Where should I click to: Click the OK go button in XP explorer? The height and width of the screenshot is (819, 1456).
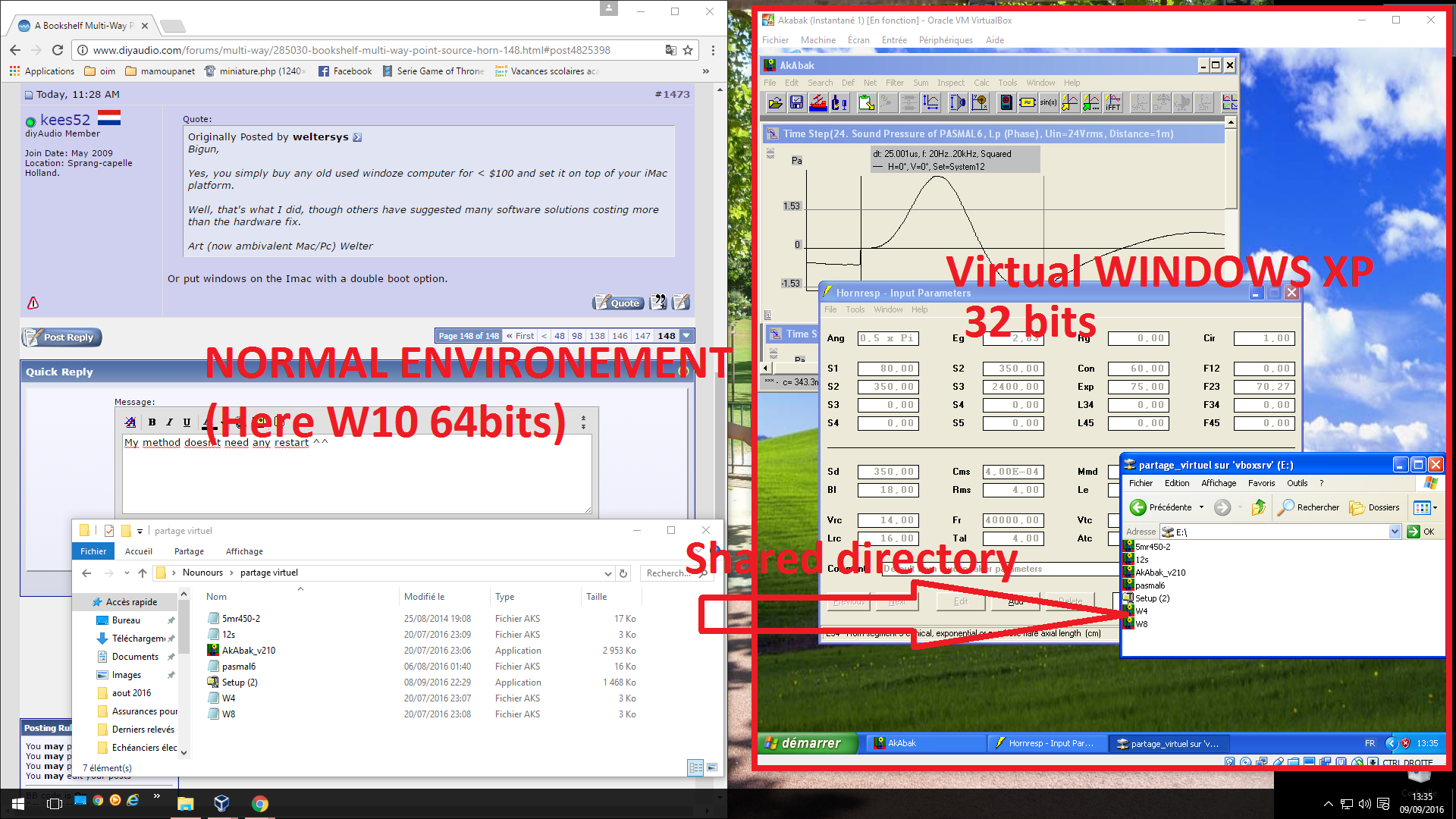click(x=1422, y=532)
